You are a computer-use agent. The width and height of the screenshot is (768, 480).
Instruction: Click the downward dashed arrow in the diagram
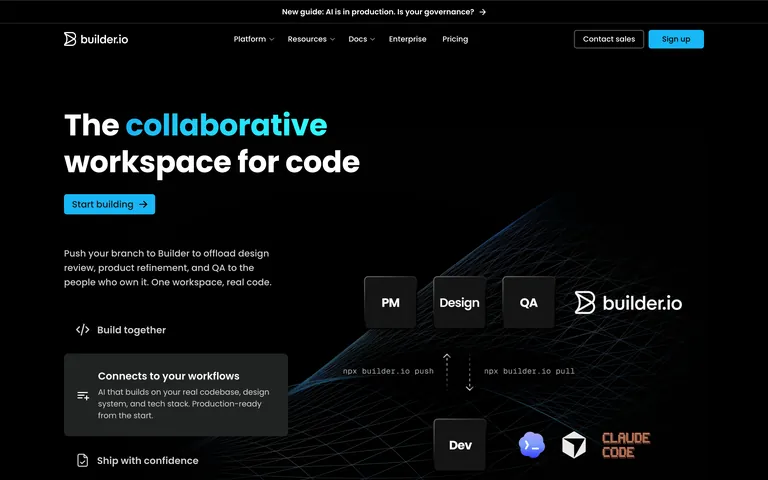pos(469,373)
